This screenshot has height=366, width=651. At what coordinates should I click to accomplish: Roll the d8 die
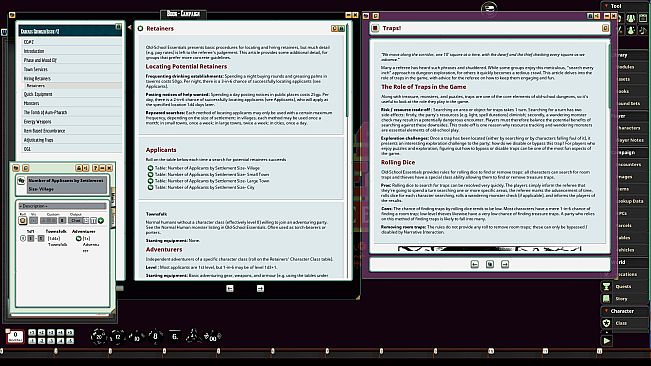(155, 336)
